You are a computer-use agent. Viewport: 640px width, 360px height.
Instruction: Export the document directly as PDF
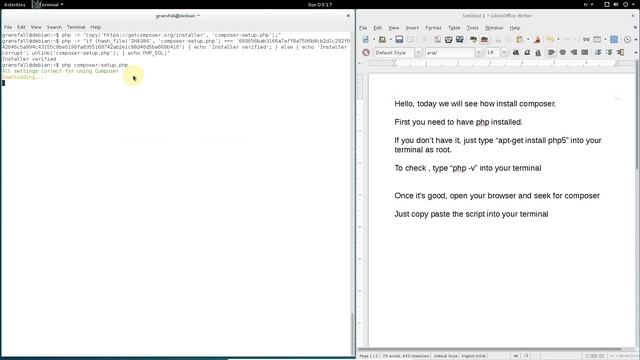[x=437, y=40]
